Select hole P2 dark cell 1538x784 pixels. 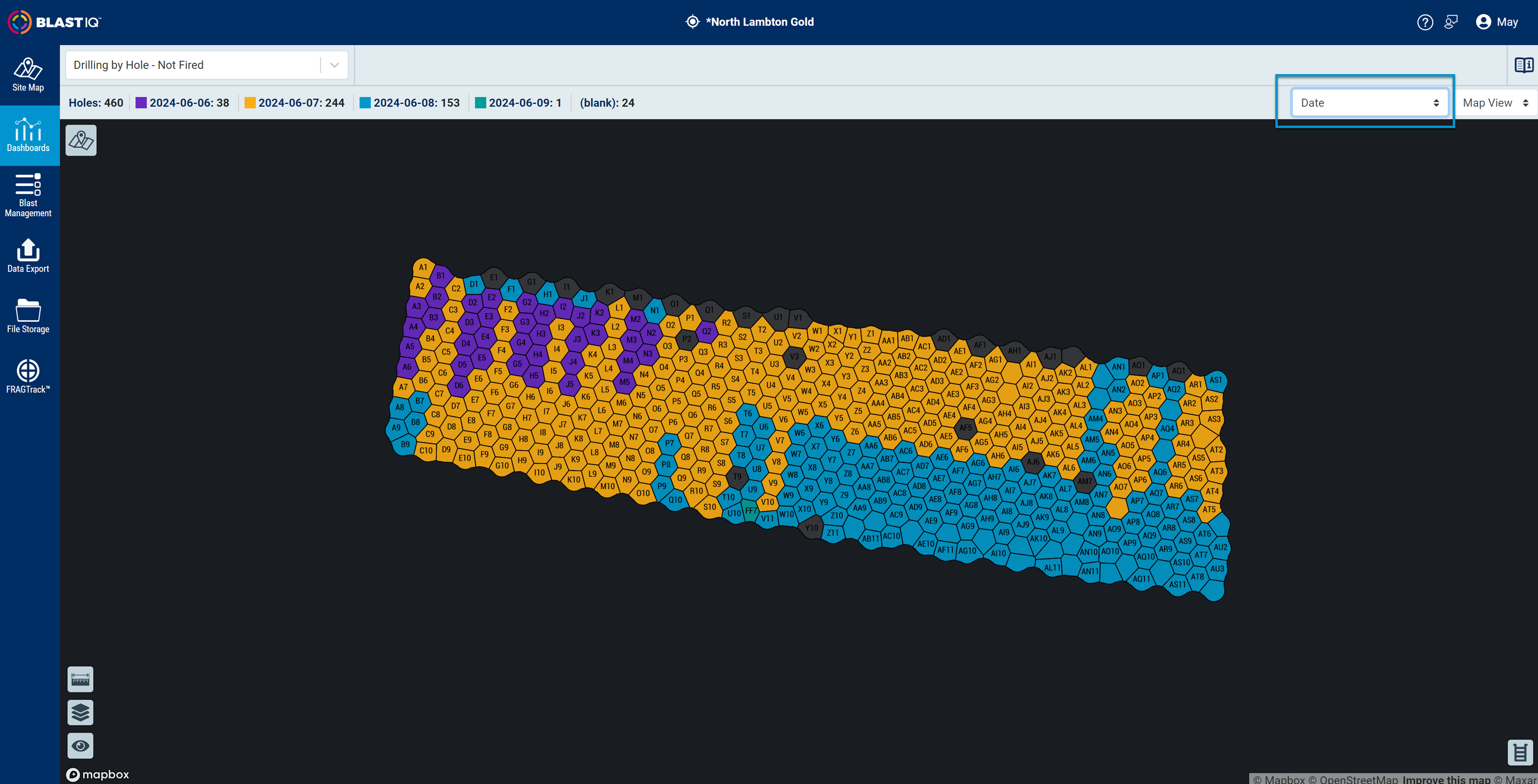tap(686, 339)
